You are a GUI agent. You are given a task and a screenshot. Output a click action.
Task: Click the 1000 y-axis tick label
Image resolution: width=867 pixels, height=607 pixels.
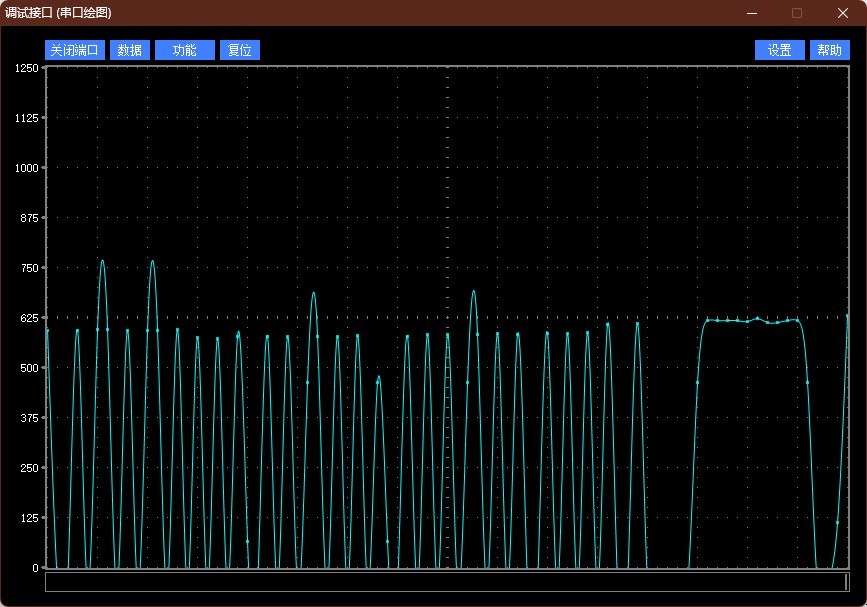pyautogui.click(x=26, y=168)
